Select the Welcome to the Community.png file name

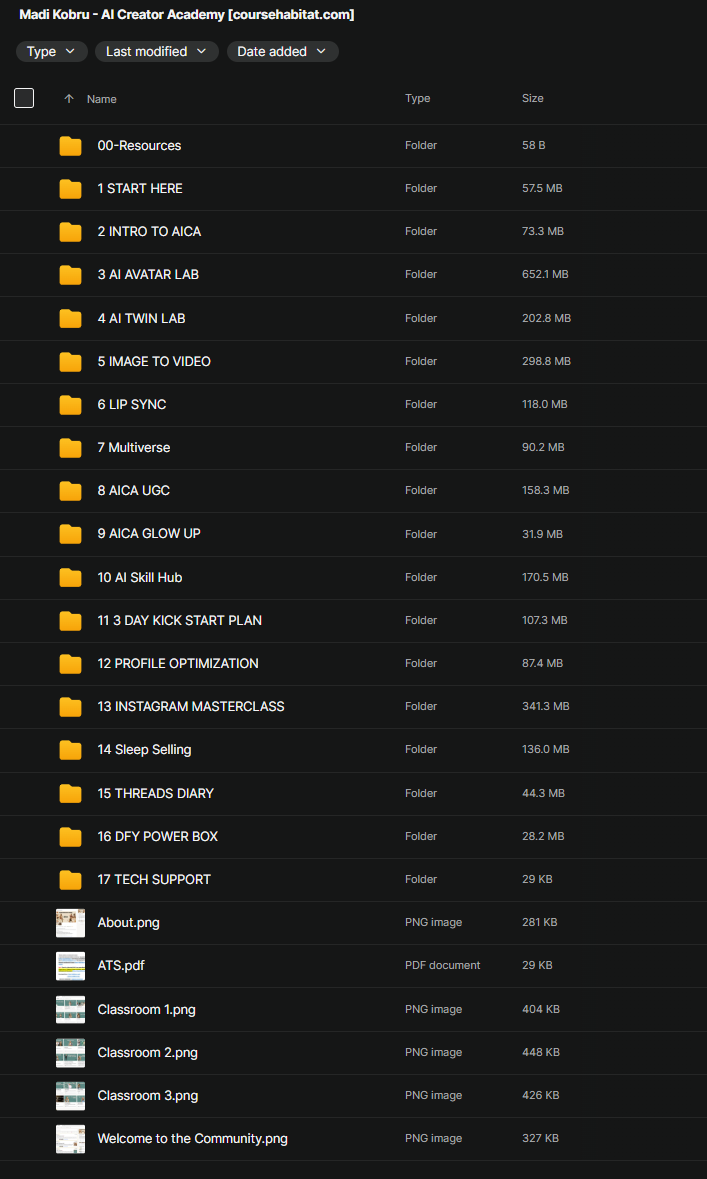point(192,1138)
